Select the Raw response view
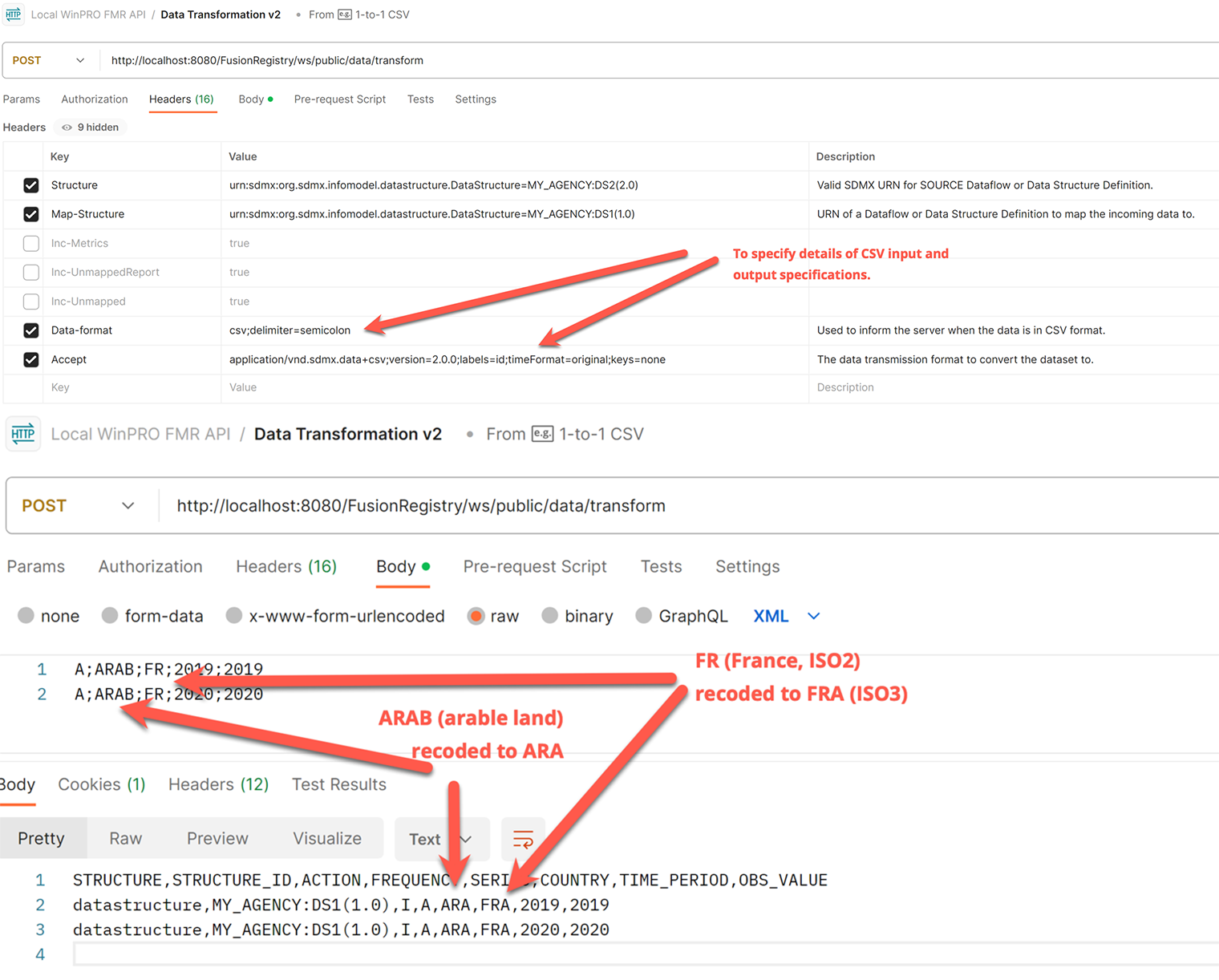The height and width of the screenshot is (980, 1219). click(x=126, y=839)
